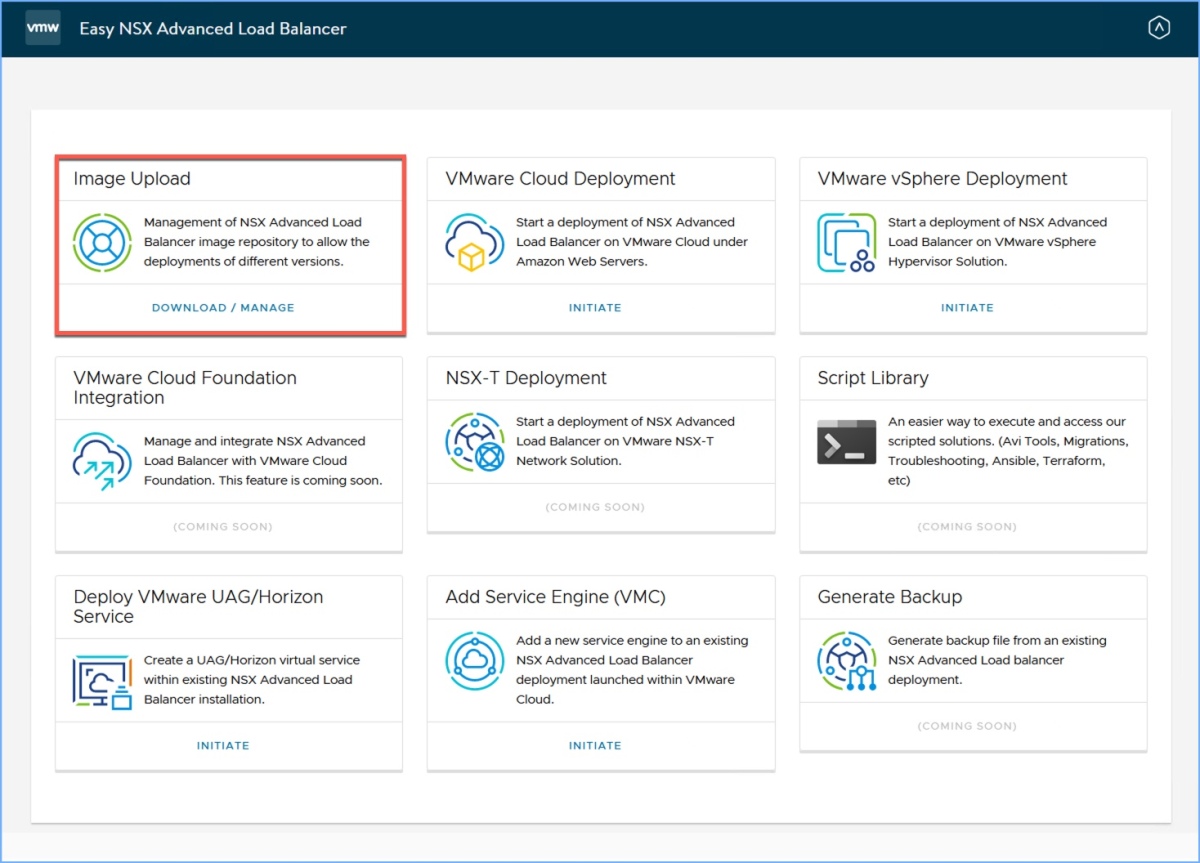Click the NSX-T Deployment network icon
This screenshot has height=863, width=1200.
pyautogui.click(x=474, y=441)
